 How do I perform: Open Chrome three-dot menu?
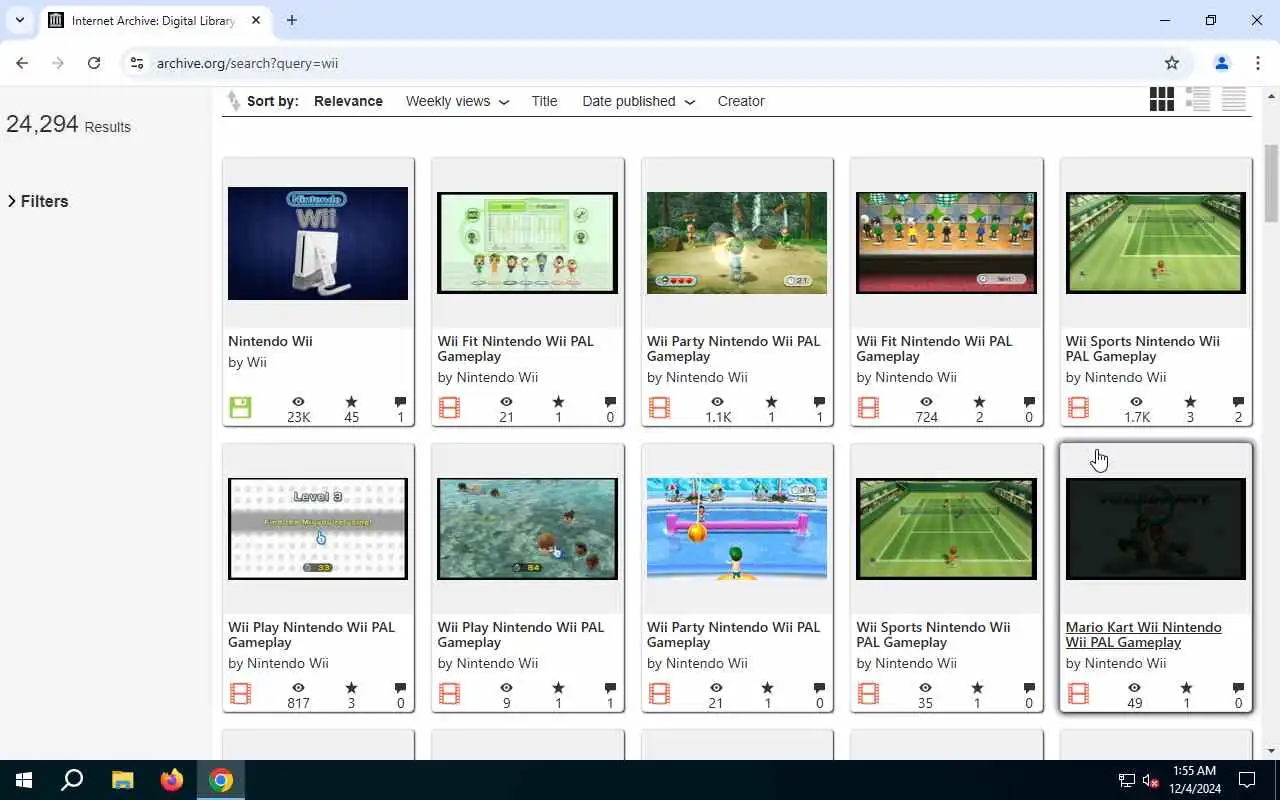pyautogui.click(x=1257, y=63)
